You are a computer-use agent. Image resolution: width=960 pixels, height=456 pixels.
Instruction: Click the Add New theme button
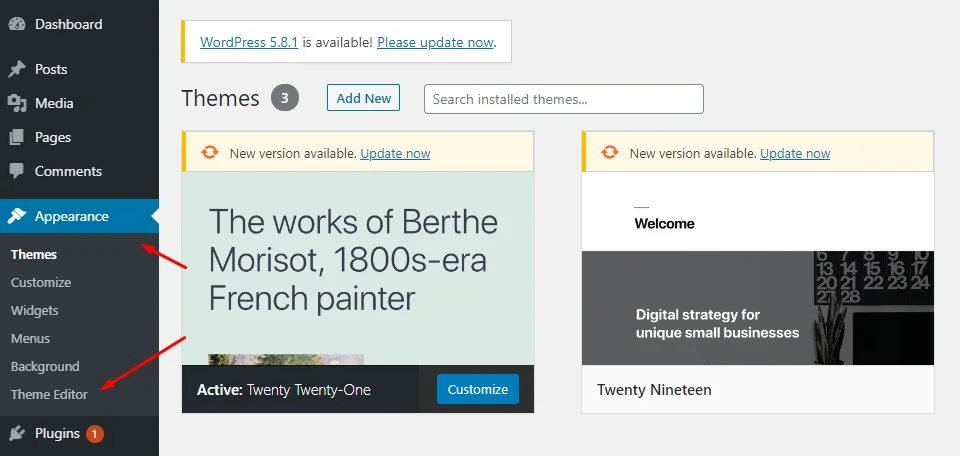coord(364,98)
